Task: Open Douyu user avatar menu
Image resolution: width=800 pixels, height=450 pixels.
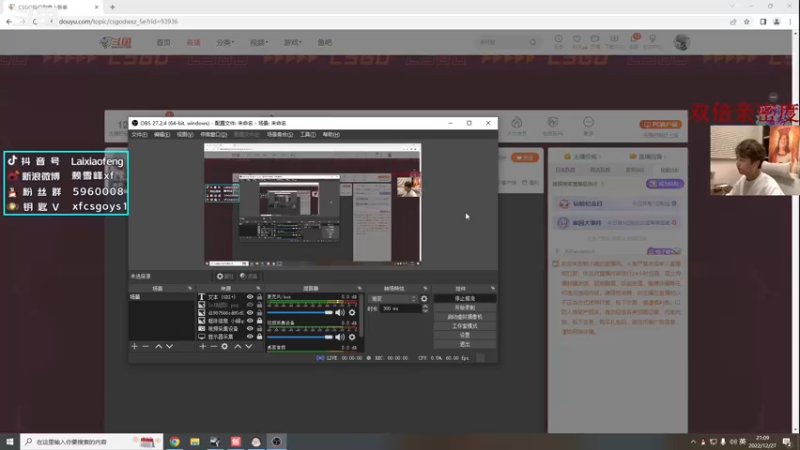Action: point(682,42)
